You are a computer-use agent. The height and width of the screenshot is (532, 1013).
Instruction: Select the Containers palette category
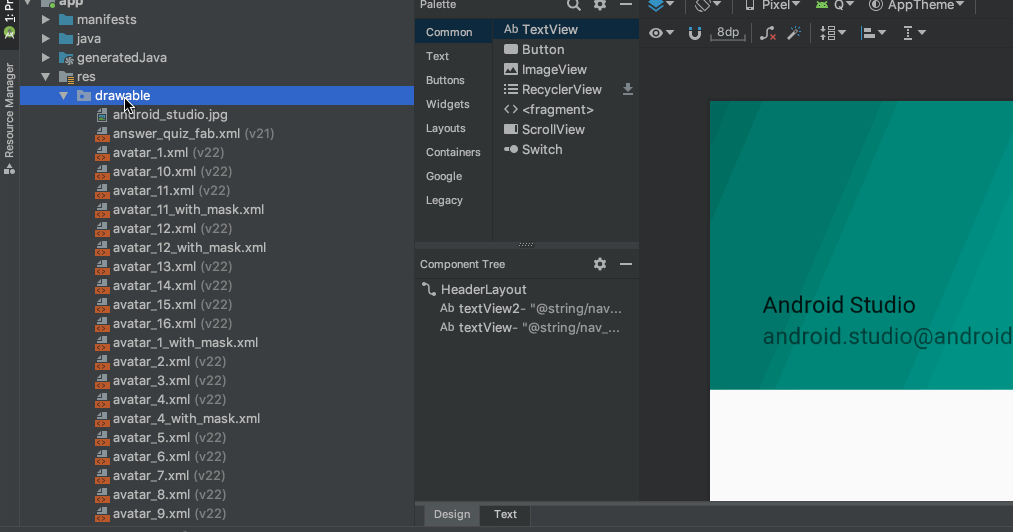(x=453, y=152)
